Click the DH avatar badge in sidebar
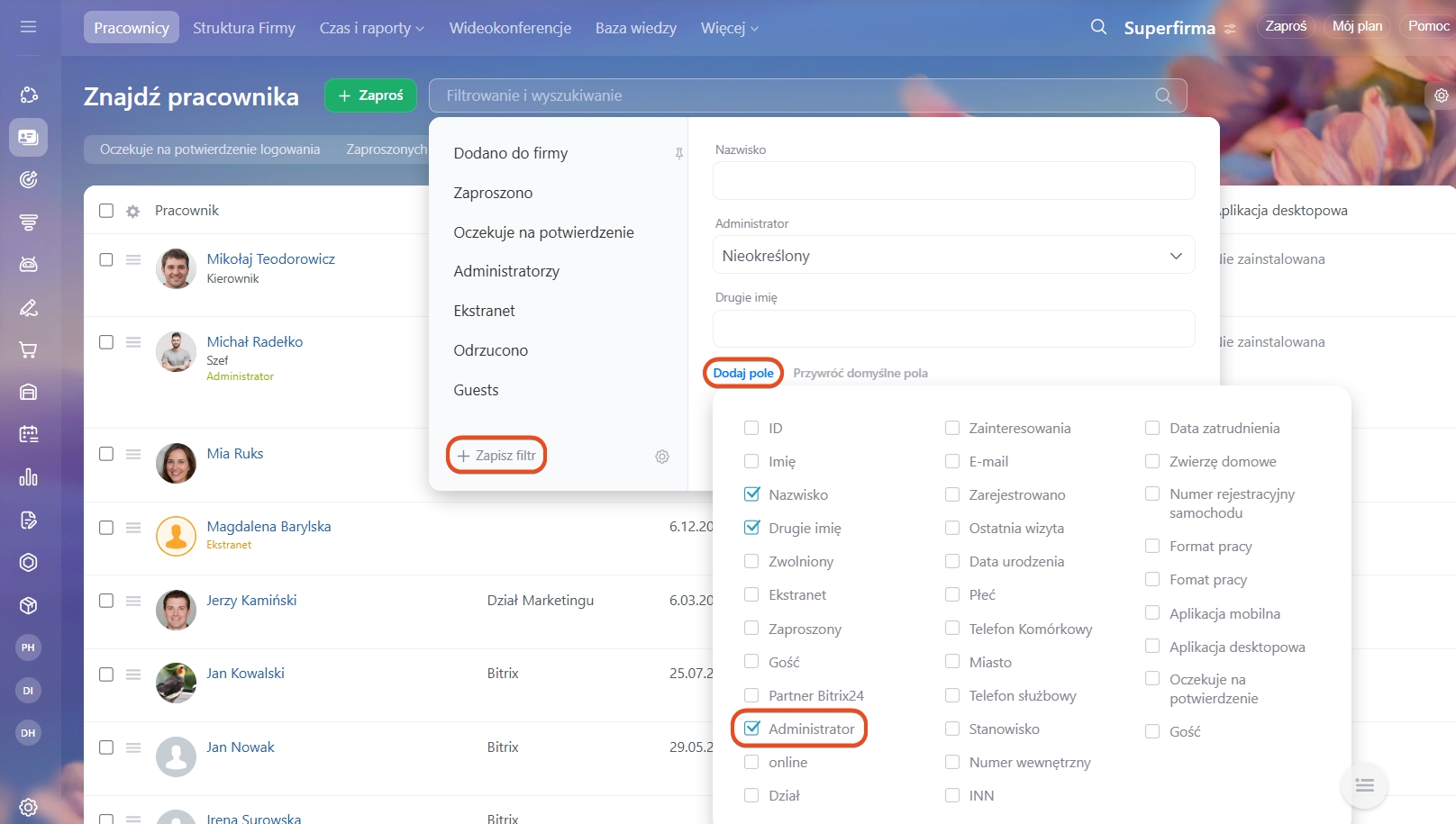 point(28,733)
